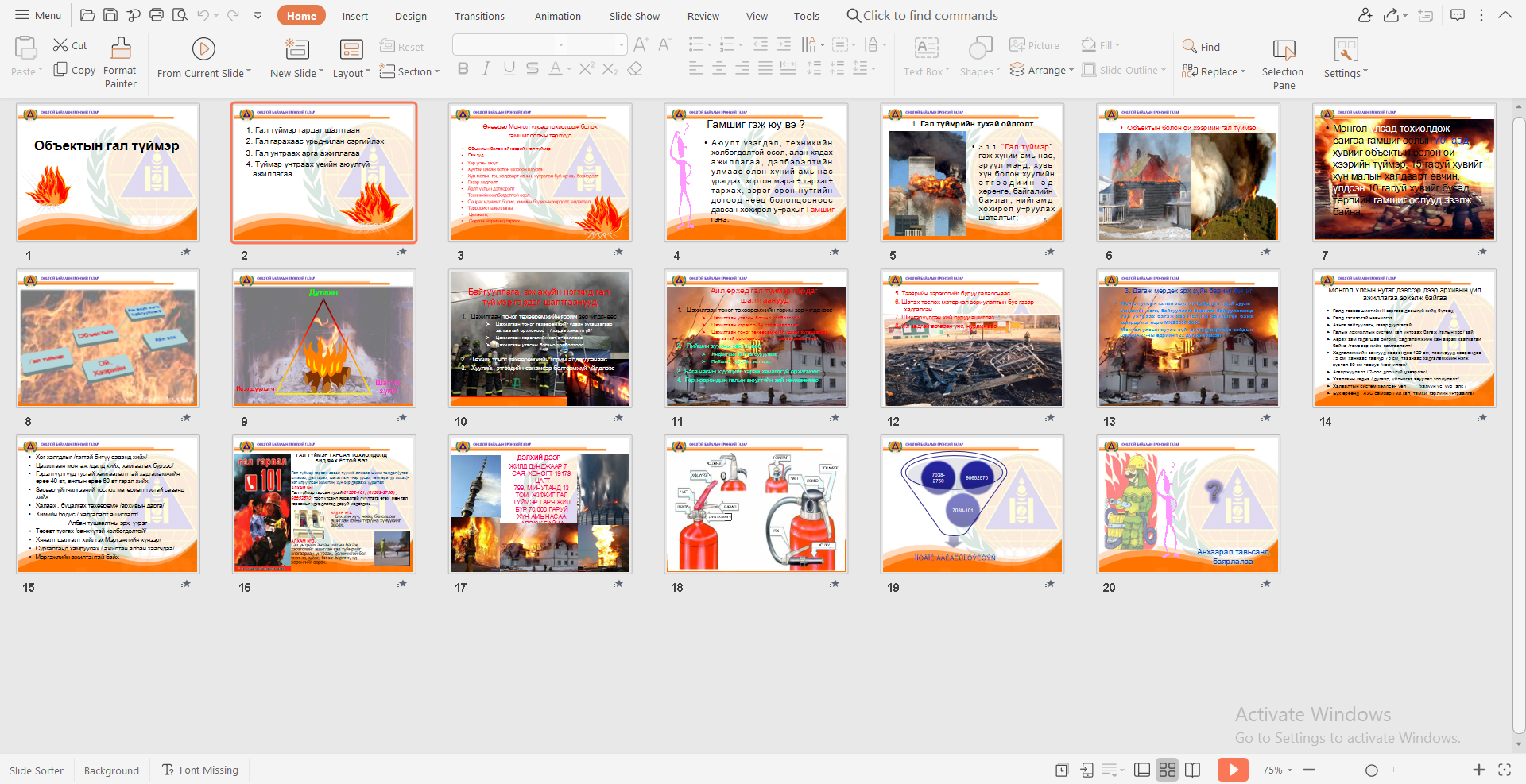Switch to Normal view in status bar
The width and height of the screenshot is (1526, 784).
point(1142,770)
